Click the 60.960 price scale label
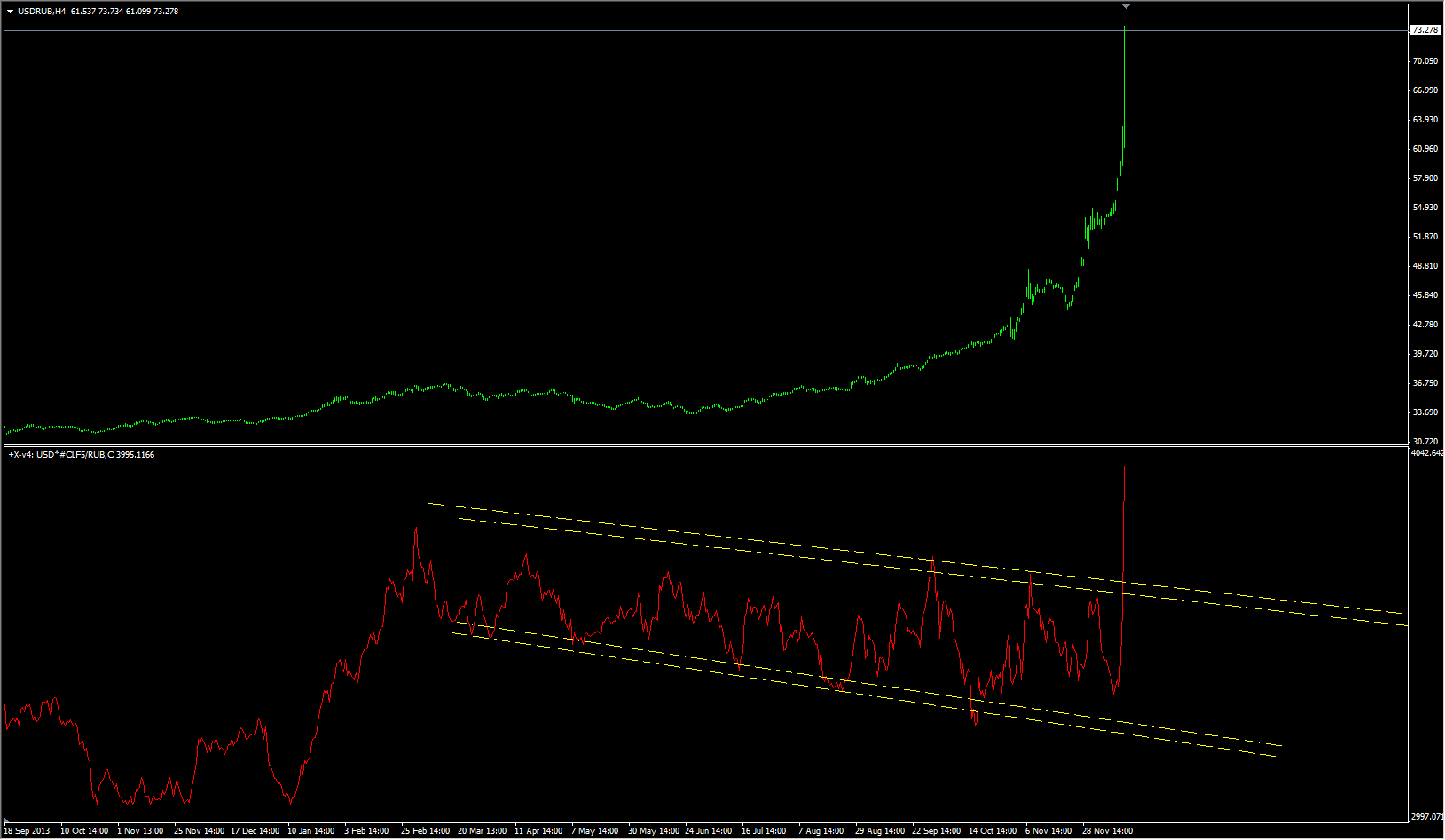1445x840 pixels. 1425,149
